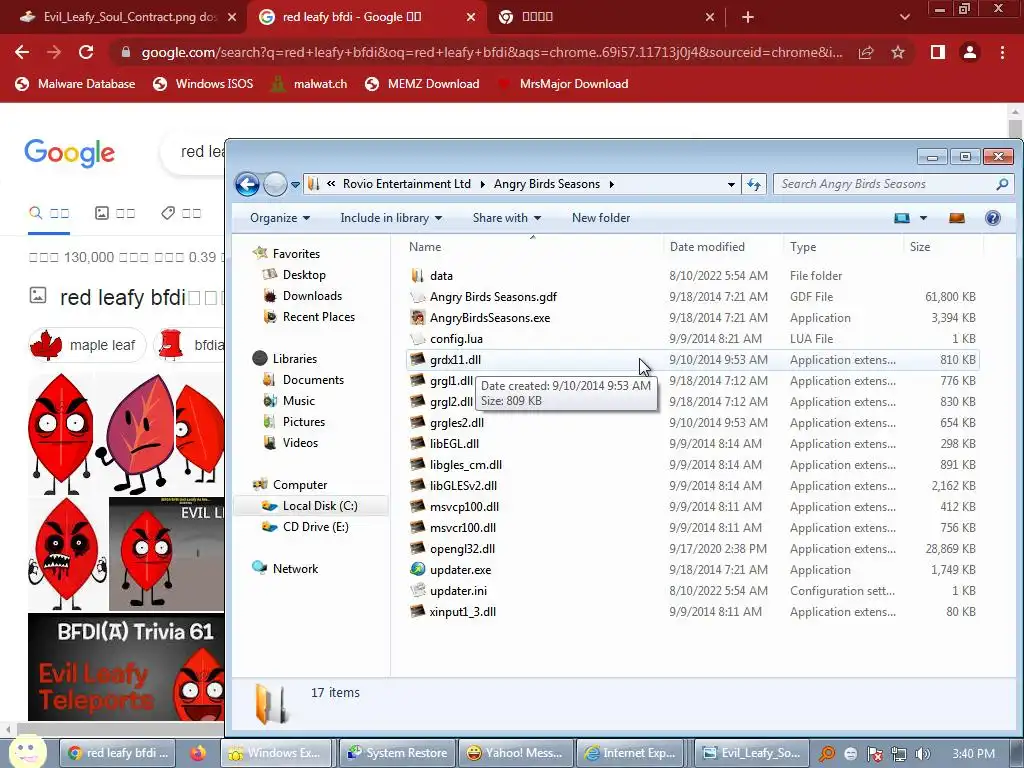The image size is (1024, 768).
Task: Select Music library
Action: tap(298, 400)
